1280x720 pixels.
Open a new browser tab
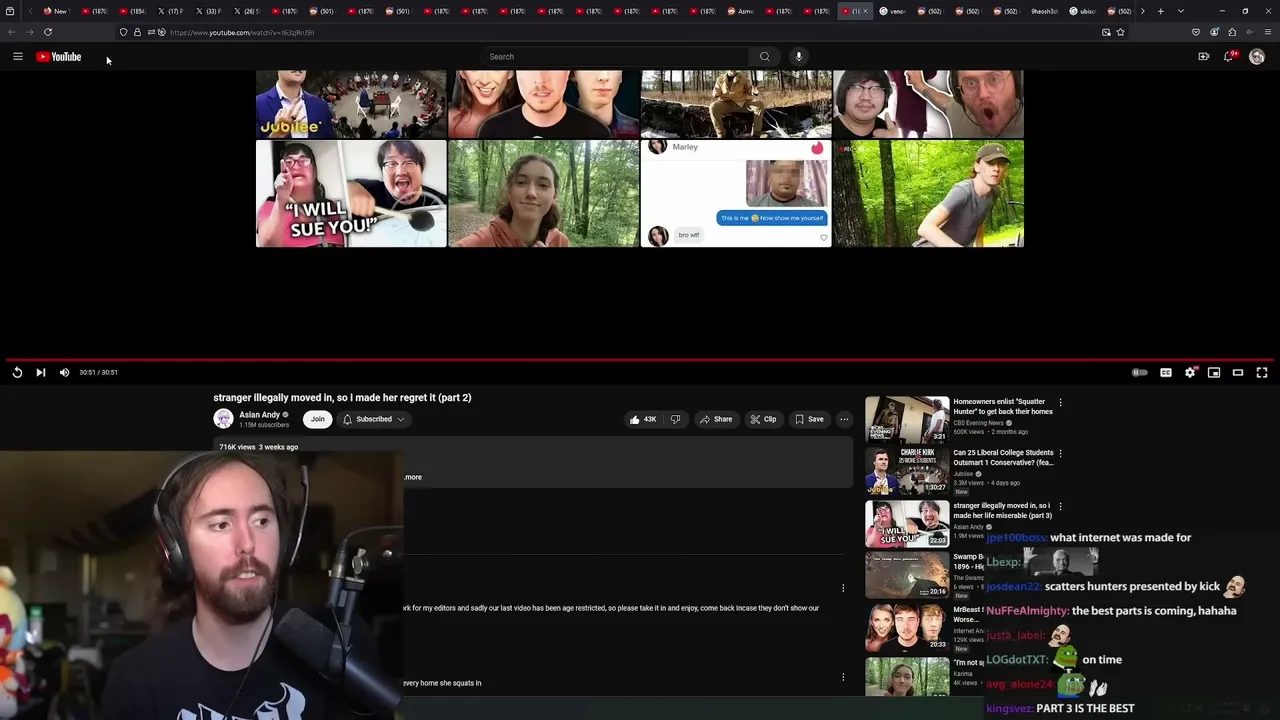click(1160, 11)
